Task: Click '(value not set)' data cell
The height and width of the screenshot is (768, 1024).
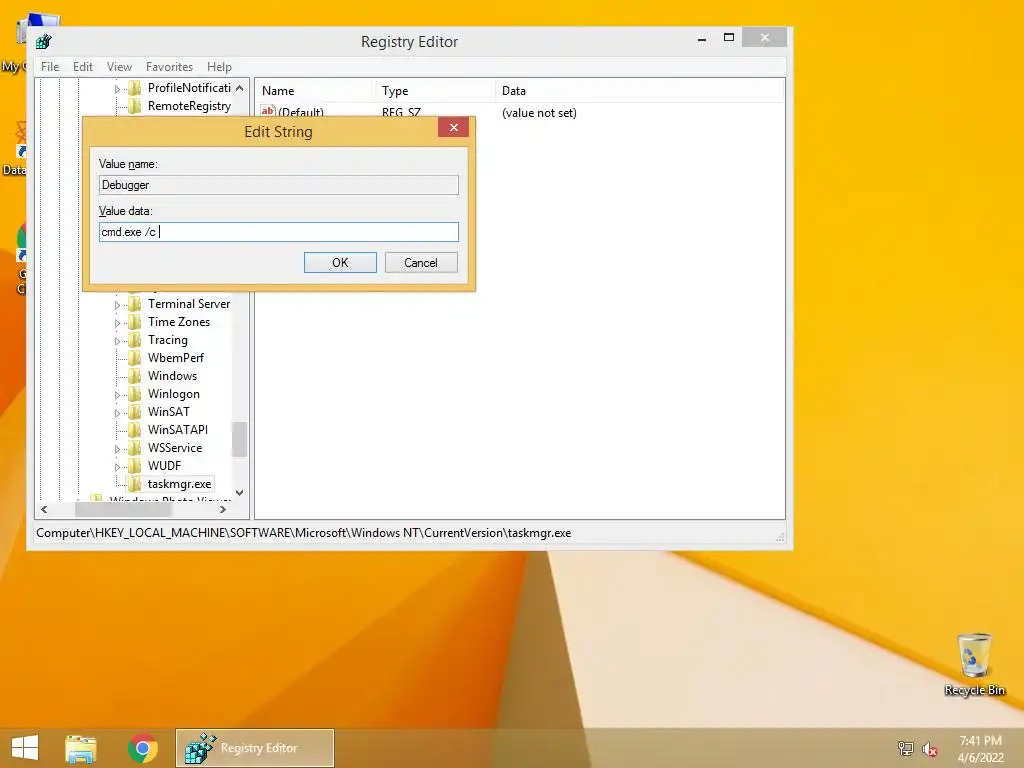Action: [539, 113]
